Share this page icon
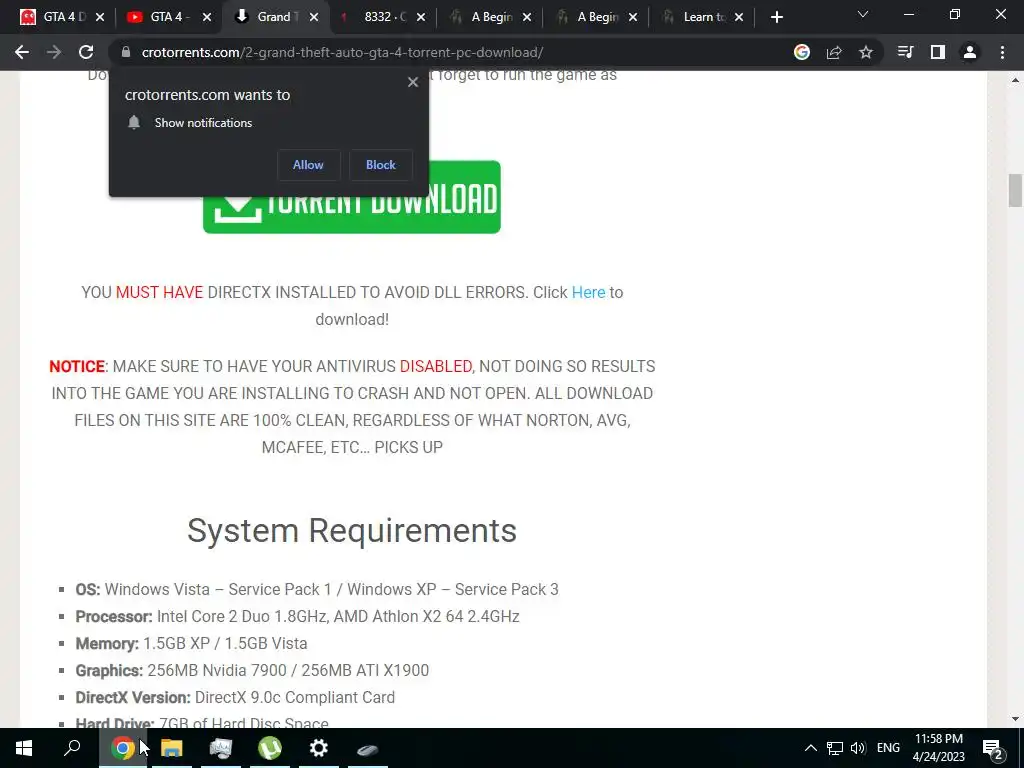 pyautogui.click(x=834, y=52)
